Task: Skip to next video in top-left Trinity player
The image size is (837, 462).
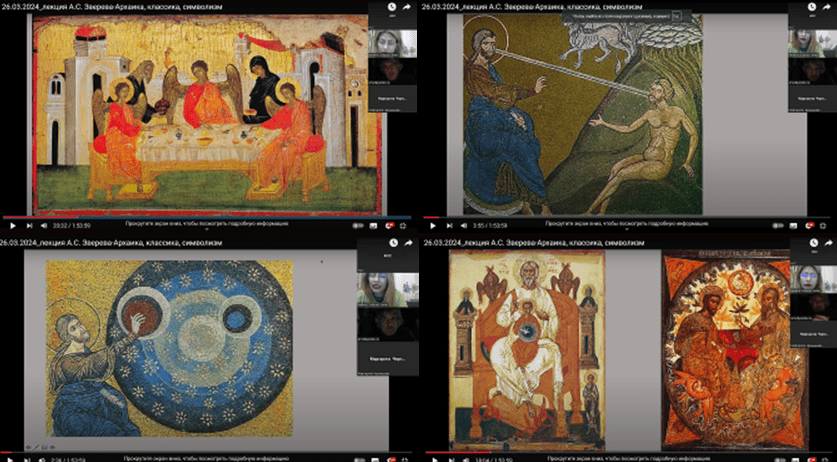Action: [x=27, y=226]
